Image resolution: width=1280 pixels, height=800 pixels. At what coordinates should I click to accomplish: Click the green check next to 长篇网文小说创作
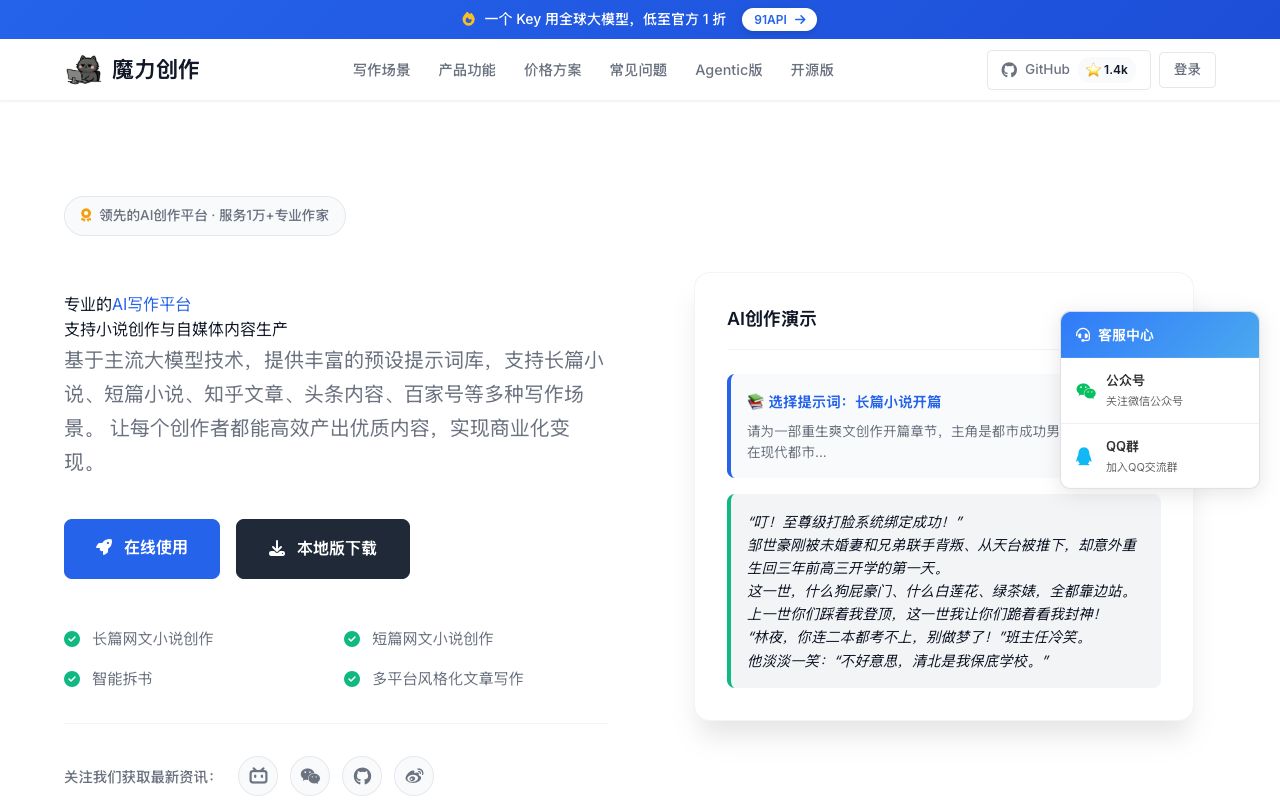coord(72,639)
